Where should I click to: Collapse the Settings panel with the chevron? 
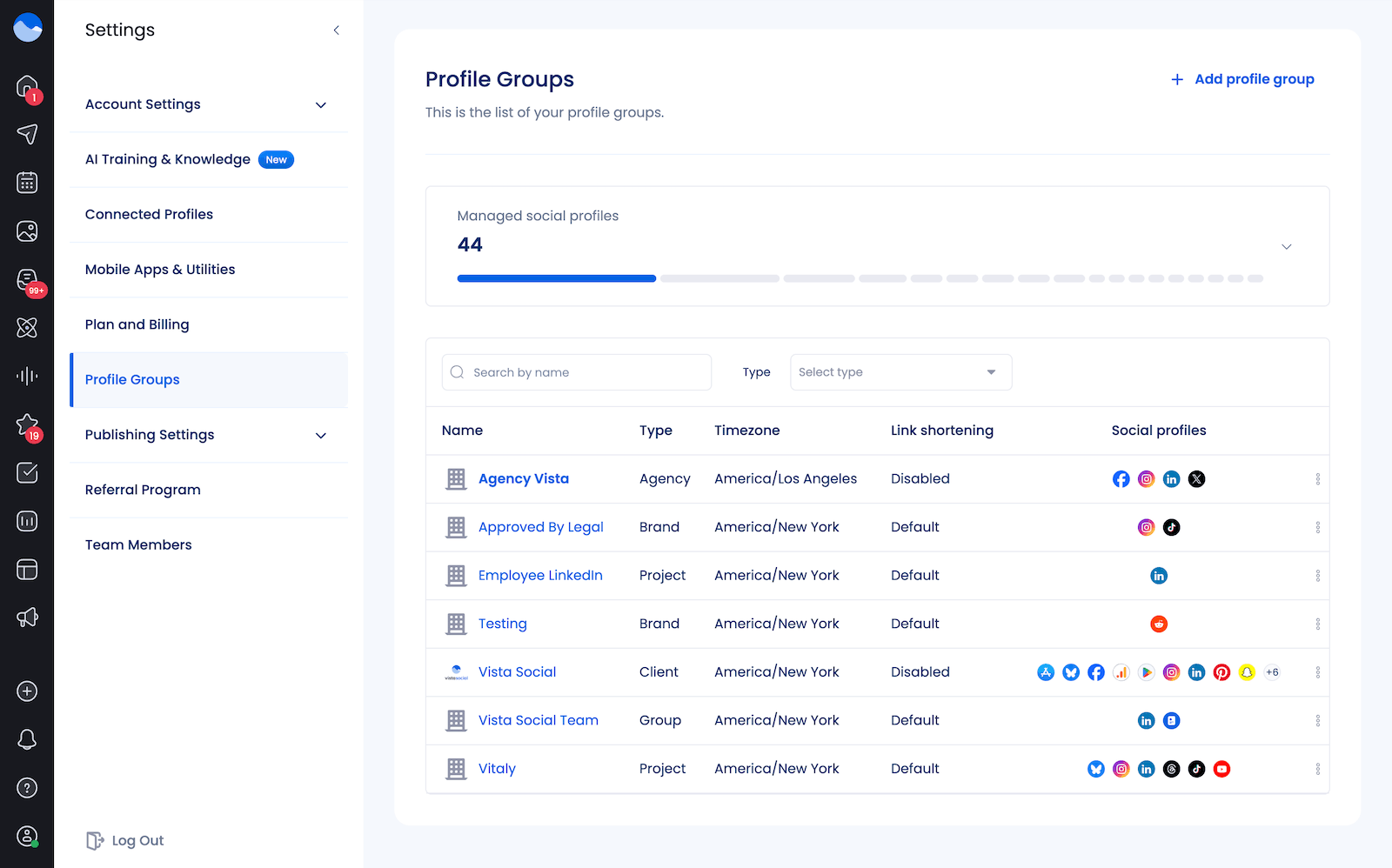(x=336, y=29)
